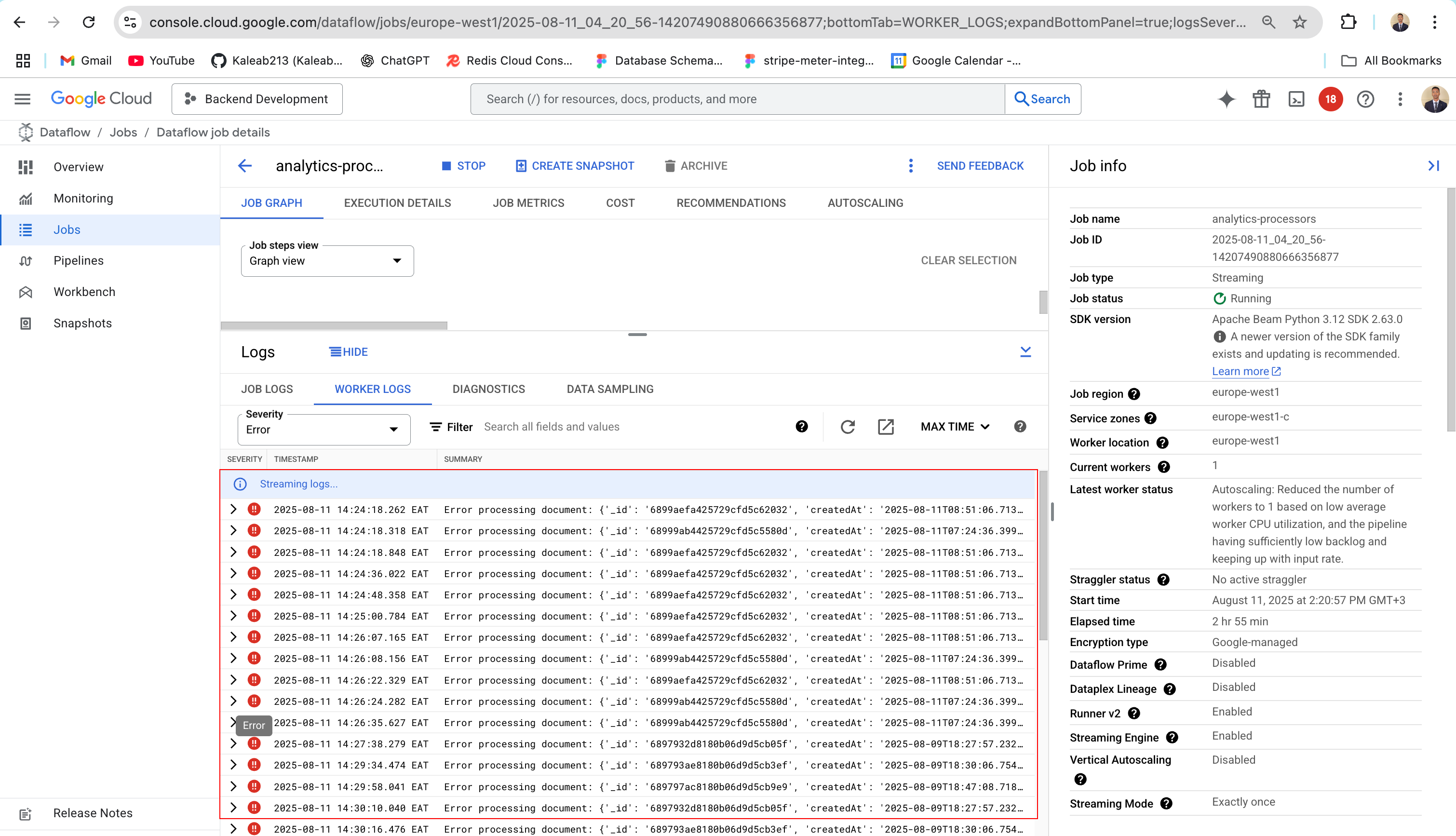The width and height of the screenshot is (1456, 836).
Task: Click help icon next to MAX TIME
Action: [x=1020, y=427]
